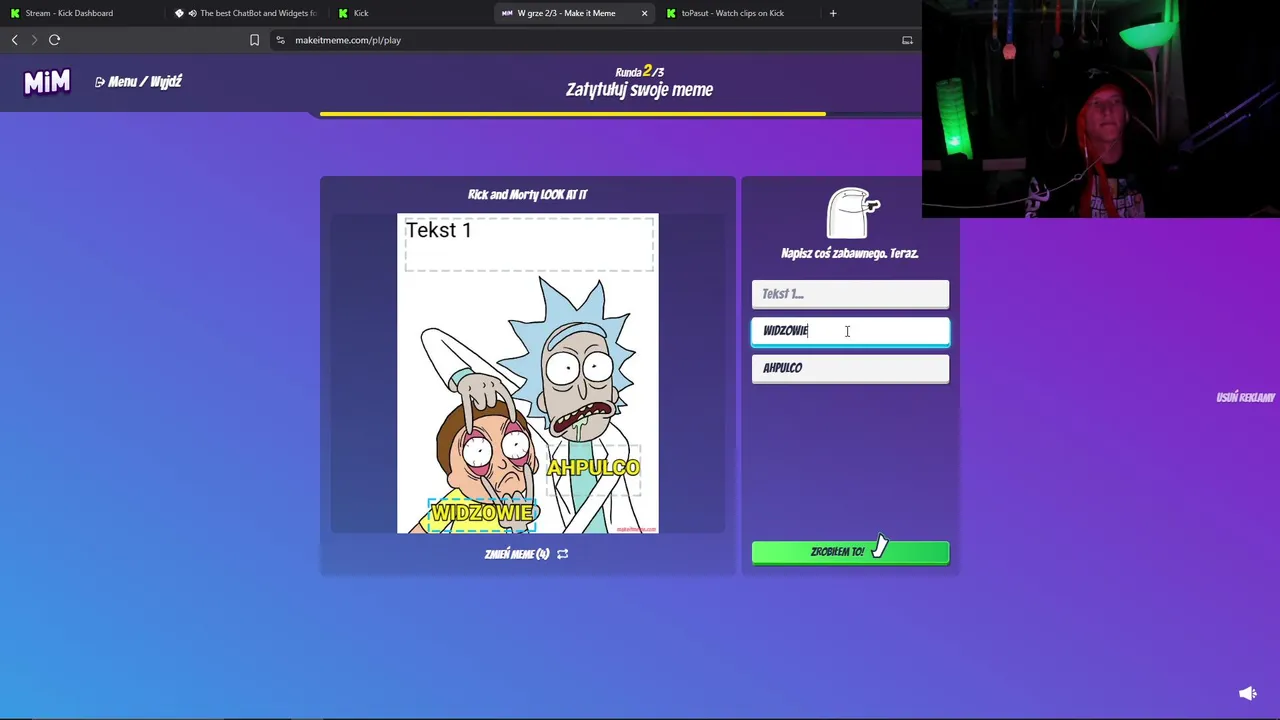Open the cast screen icon in toolbar
The height and width of the screenshot is (720, 1280).
(907, 40)
